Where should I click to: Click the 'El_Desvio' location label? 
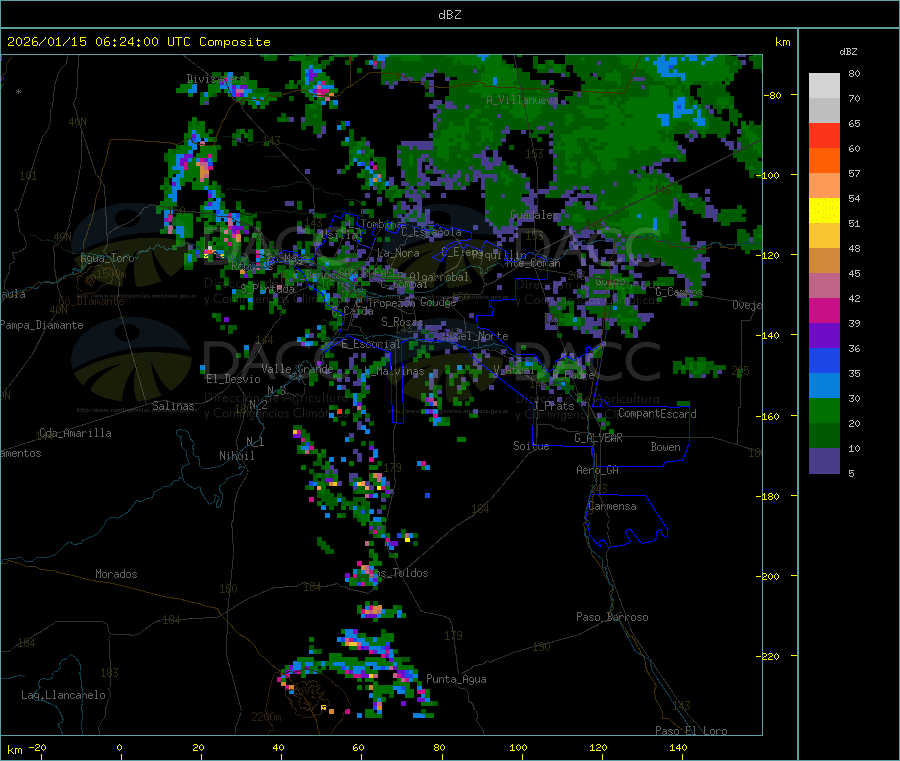point(233,379)
